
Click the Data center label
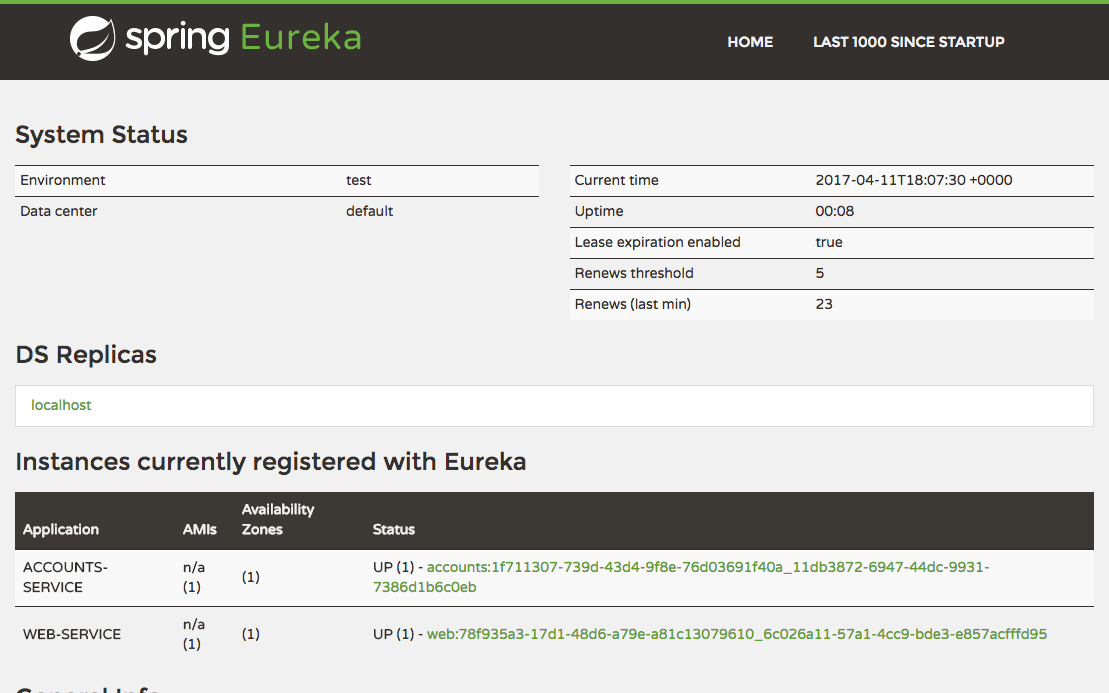[59, 211]
